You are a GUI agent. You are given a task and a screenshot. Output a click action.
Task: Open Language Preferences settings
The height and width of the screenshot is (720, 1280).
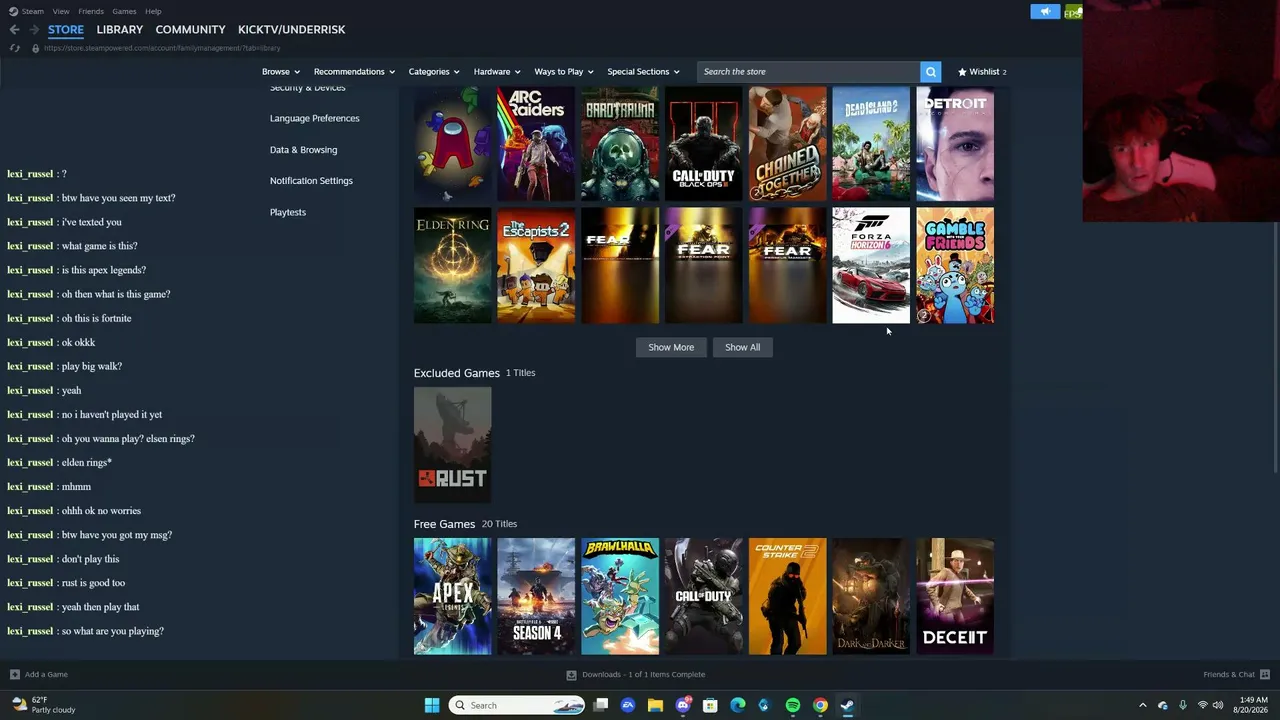click(x=314, y=118)
